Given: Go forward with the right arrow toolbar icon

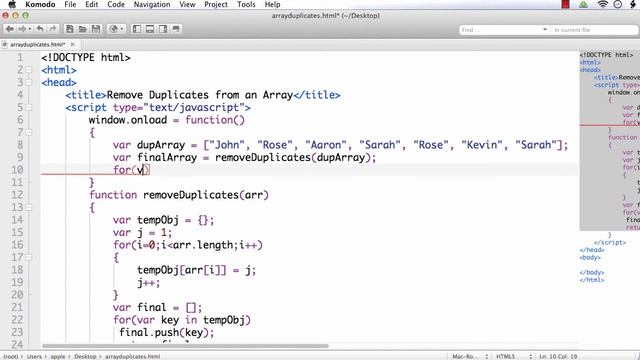Looking at the screenshot, I should point(22,29).
